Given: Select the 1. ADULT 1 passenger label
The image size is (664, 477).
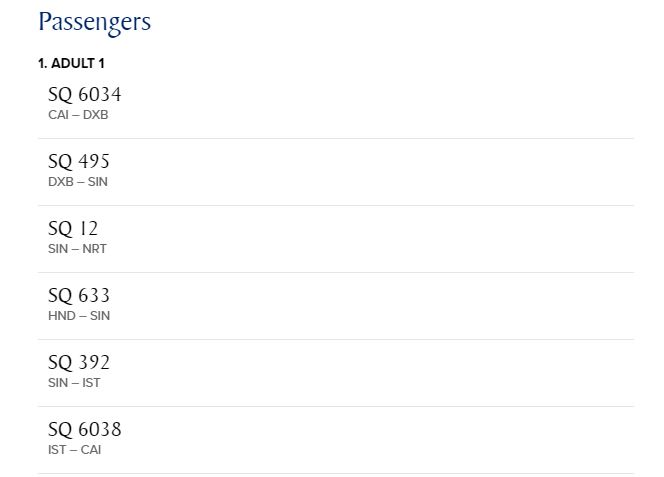Looking at the screenshot, I should coord(71,63).
